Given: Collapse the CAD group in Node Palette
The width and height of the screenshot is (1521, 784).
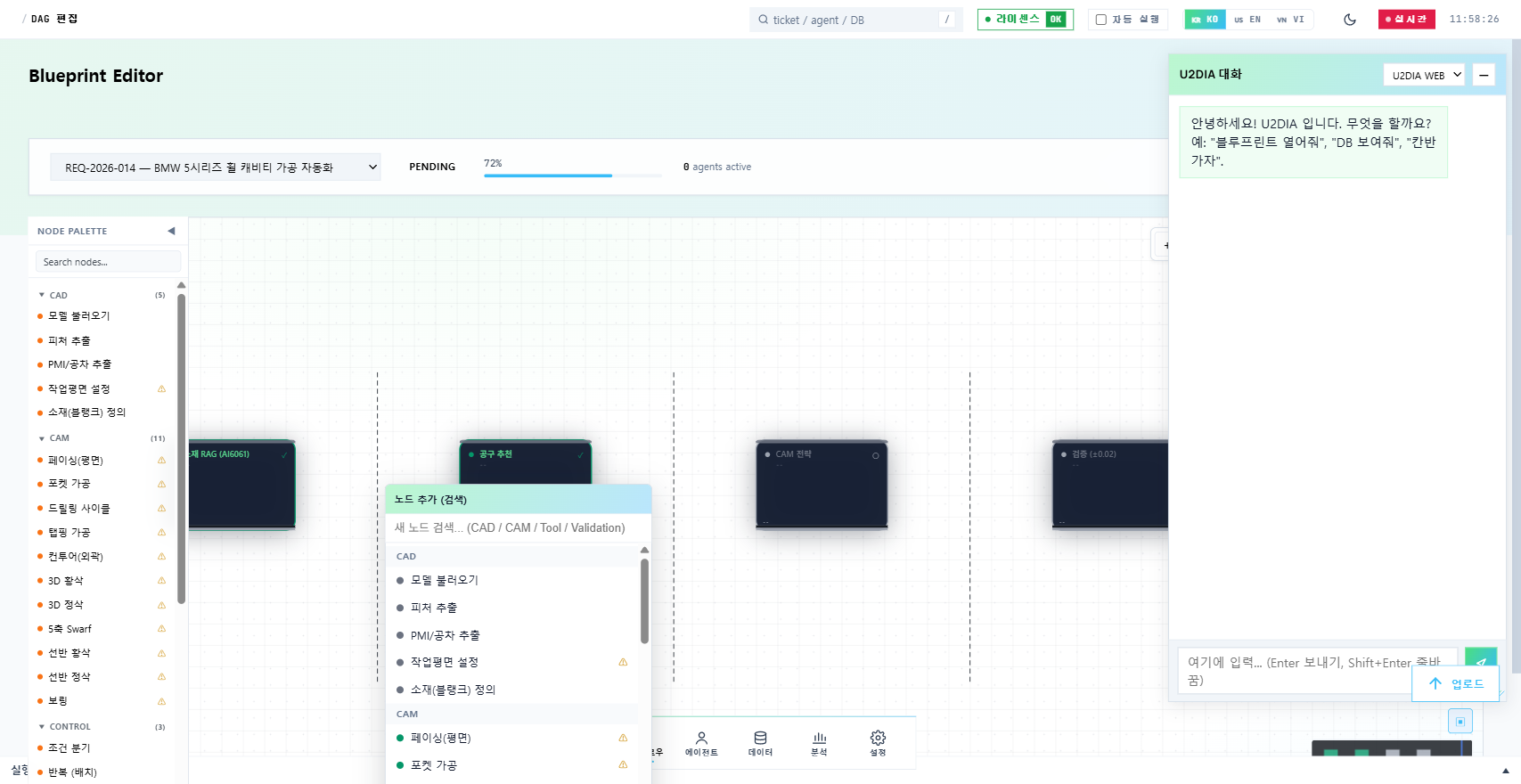Looking at the screenshot, I should tap(42, 295).
